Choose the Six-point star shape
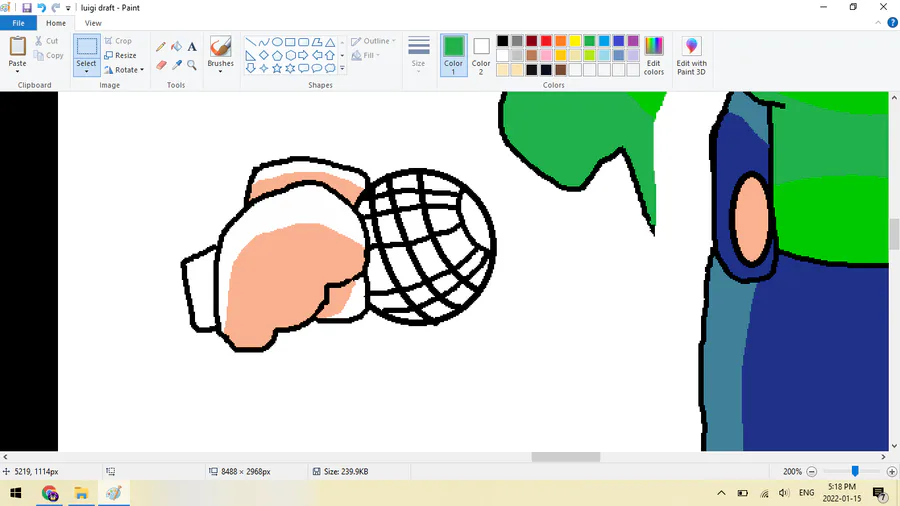Image resolution: width=900 pixels, height=506 pixels. [x=290, y=68]
